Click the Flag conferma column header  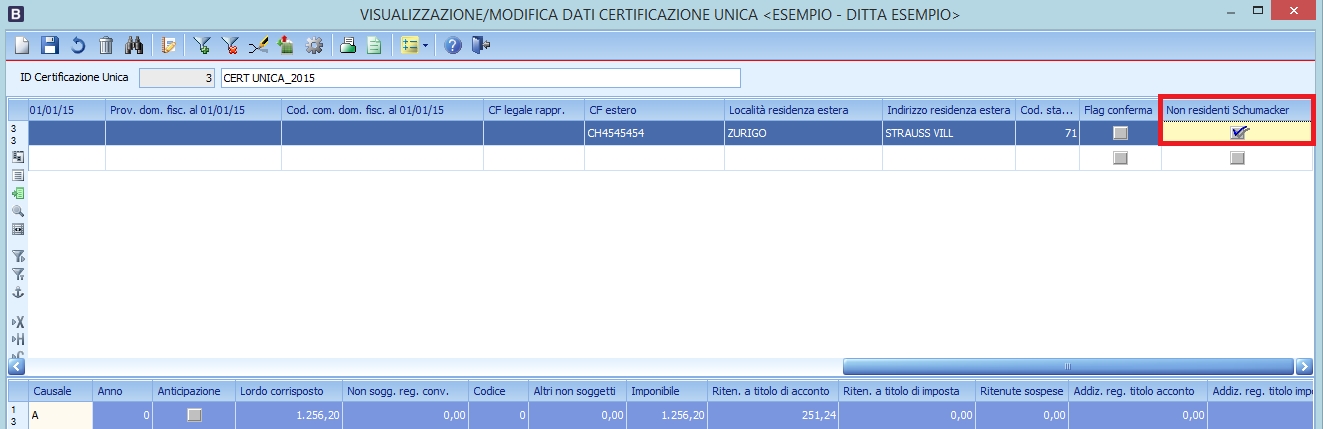pyautogui.click(x=1120, y=109)
